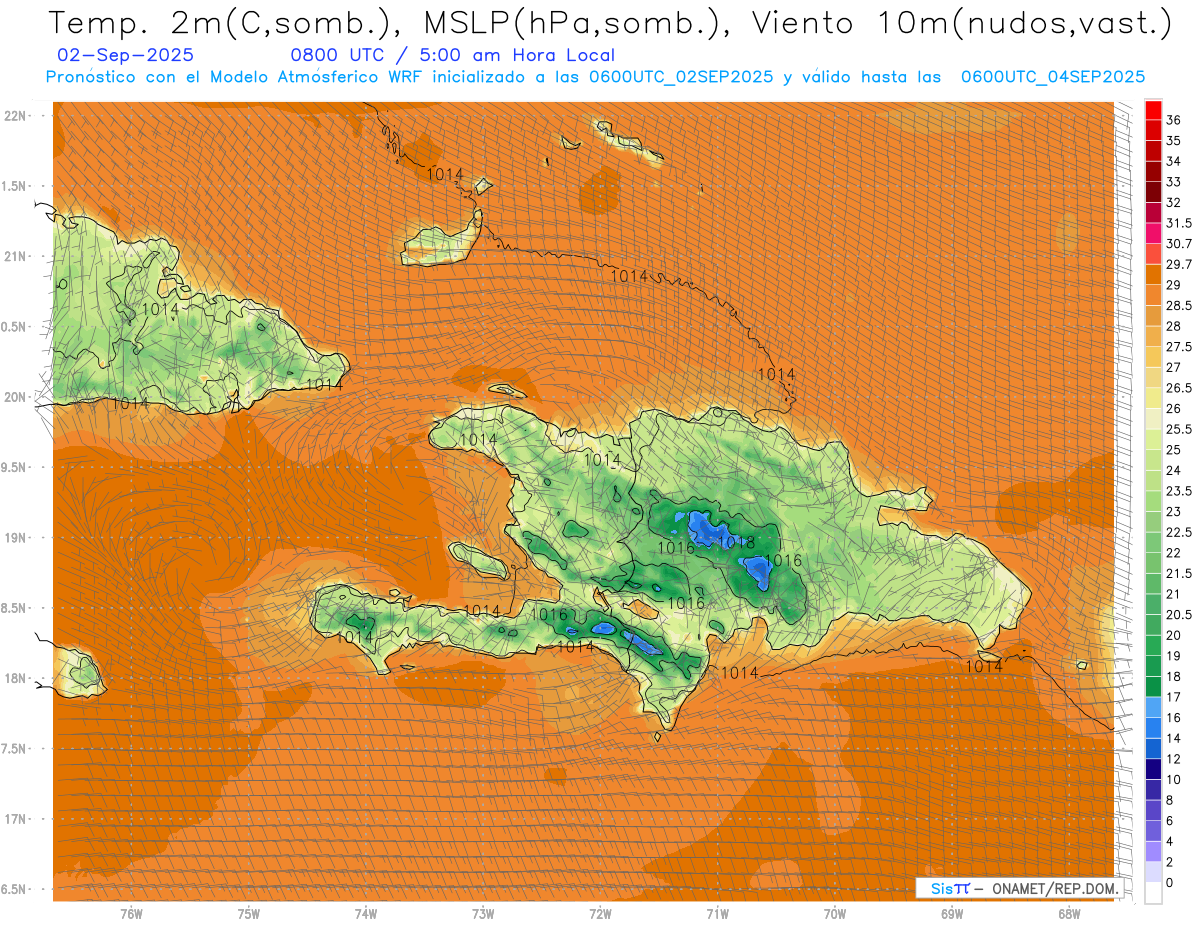Click the legend value 17
The image size is (1200, 927).
coord(1174,697)
